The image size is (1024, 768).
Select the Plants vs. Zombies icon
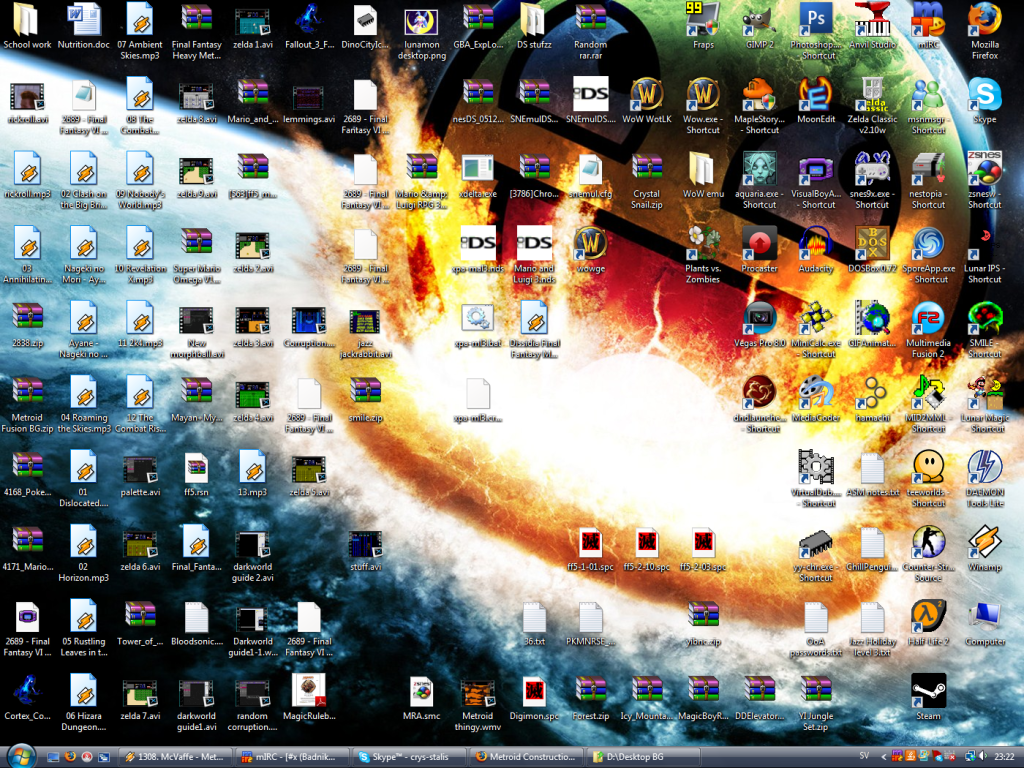pyautogui.click(x=703, y=245)
